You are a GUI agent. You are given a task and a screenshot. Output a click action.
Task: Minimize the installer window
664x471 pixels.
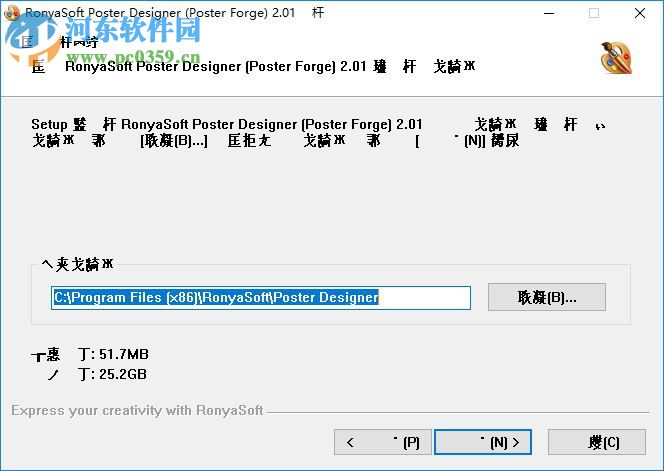(549, 13)
